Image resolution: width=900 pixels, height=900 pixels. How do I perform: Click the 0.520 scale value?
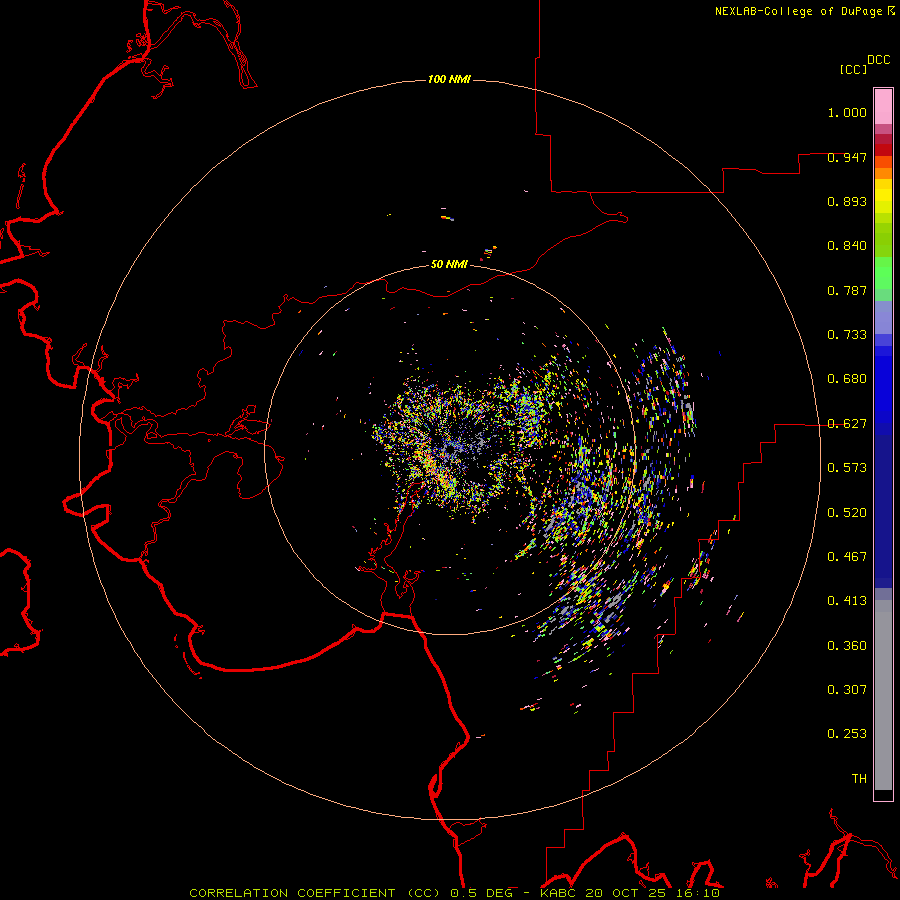847,513
